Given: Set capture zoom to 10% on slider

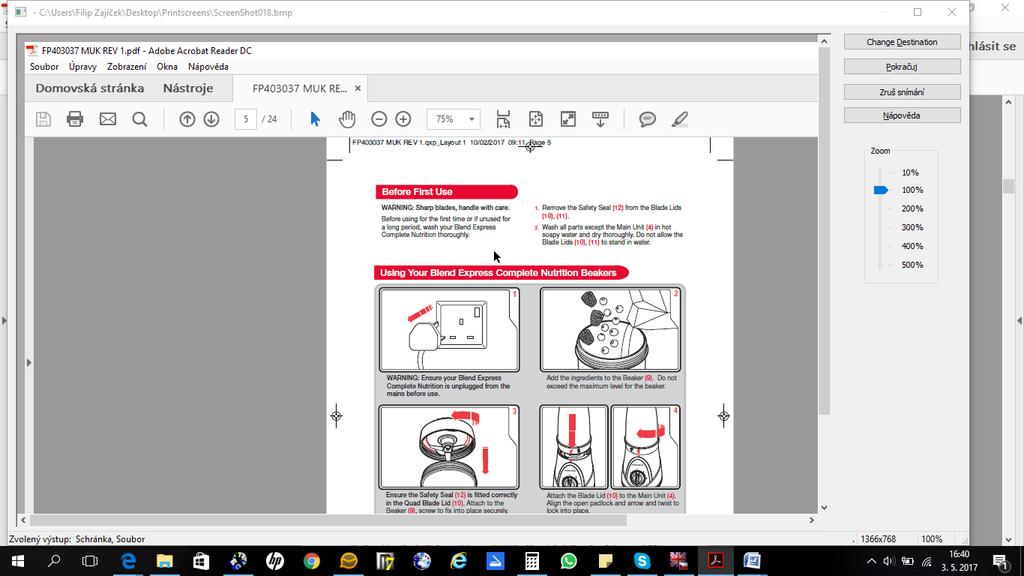Looking at the screenshot, I should coord(910,172).
